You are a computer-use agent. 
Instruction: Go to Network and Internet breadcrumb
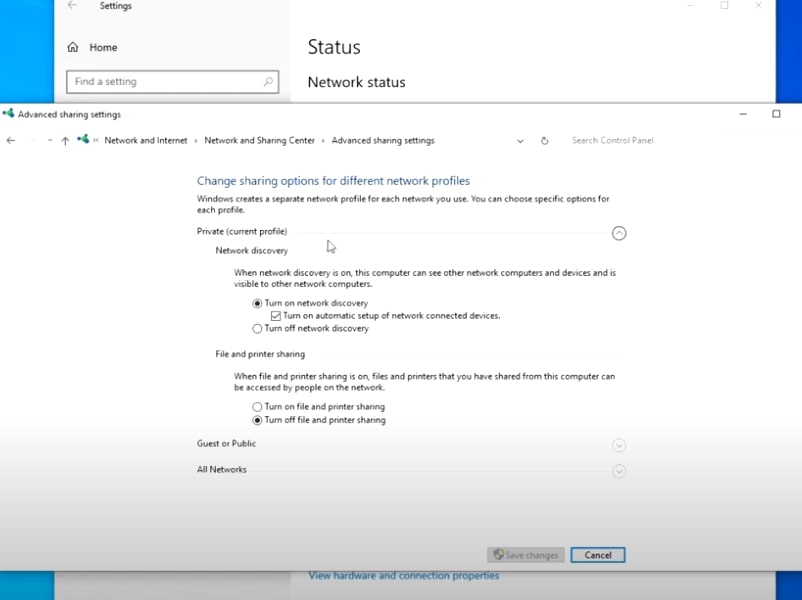[x=146, y=141]
